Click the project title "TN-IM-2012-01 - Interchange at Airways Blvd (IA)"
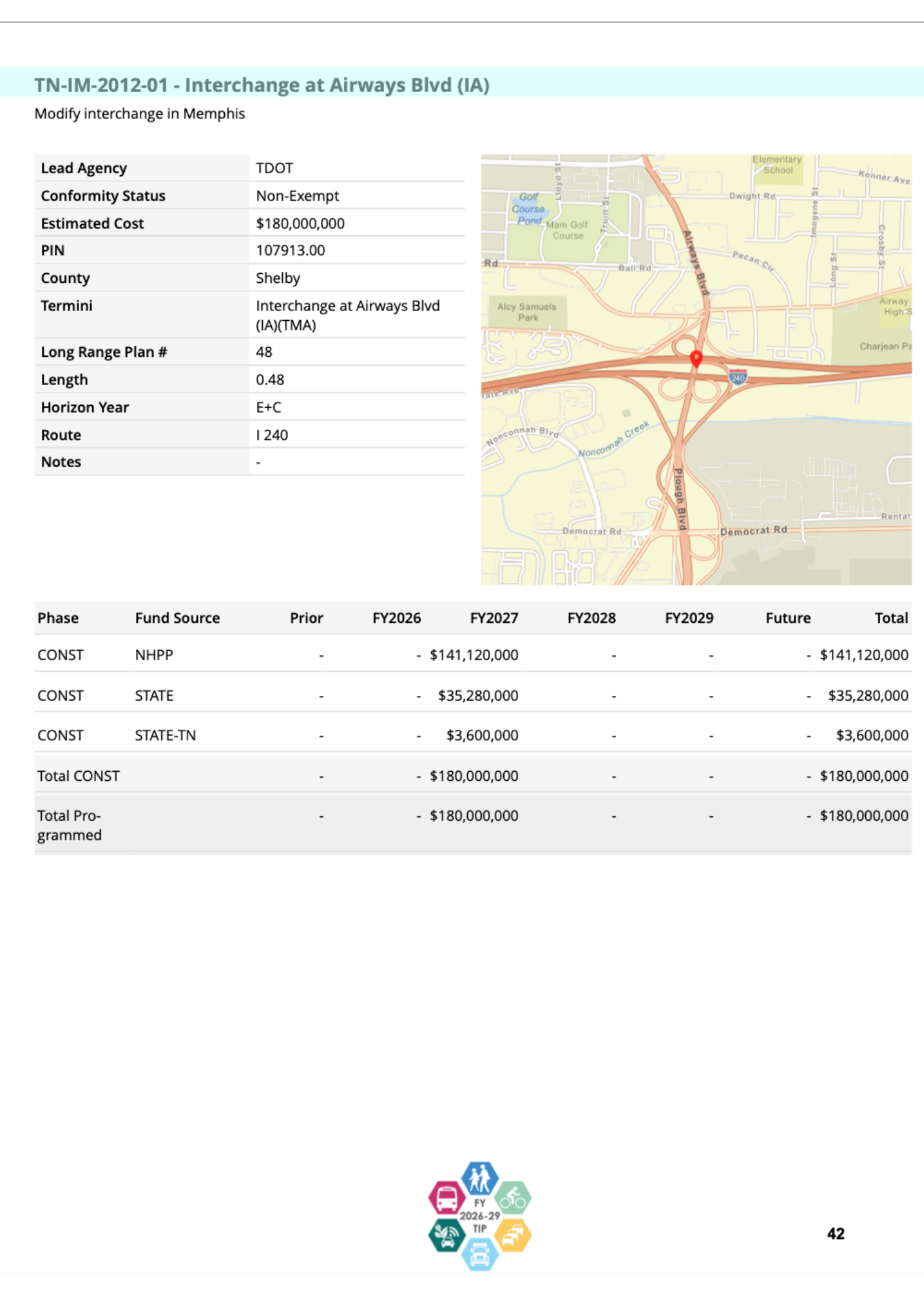 tap(261, 85)
